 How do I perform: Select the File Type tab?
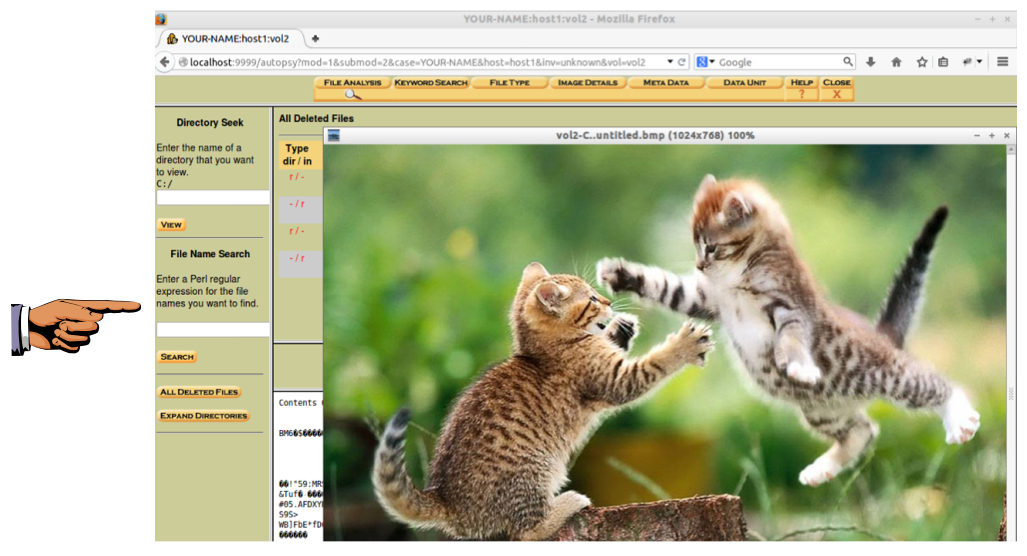click(509, 83)
